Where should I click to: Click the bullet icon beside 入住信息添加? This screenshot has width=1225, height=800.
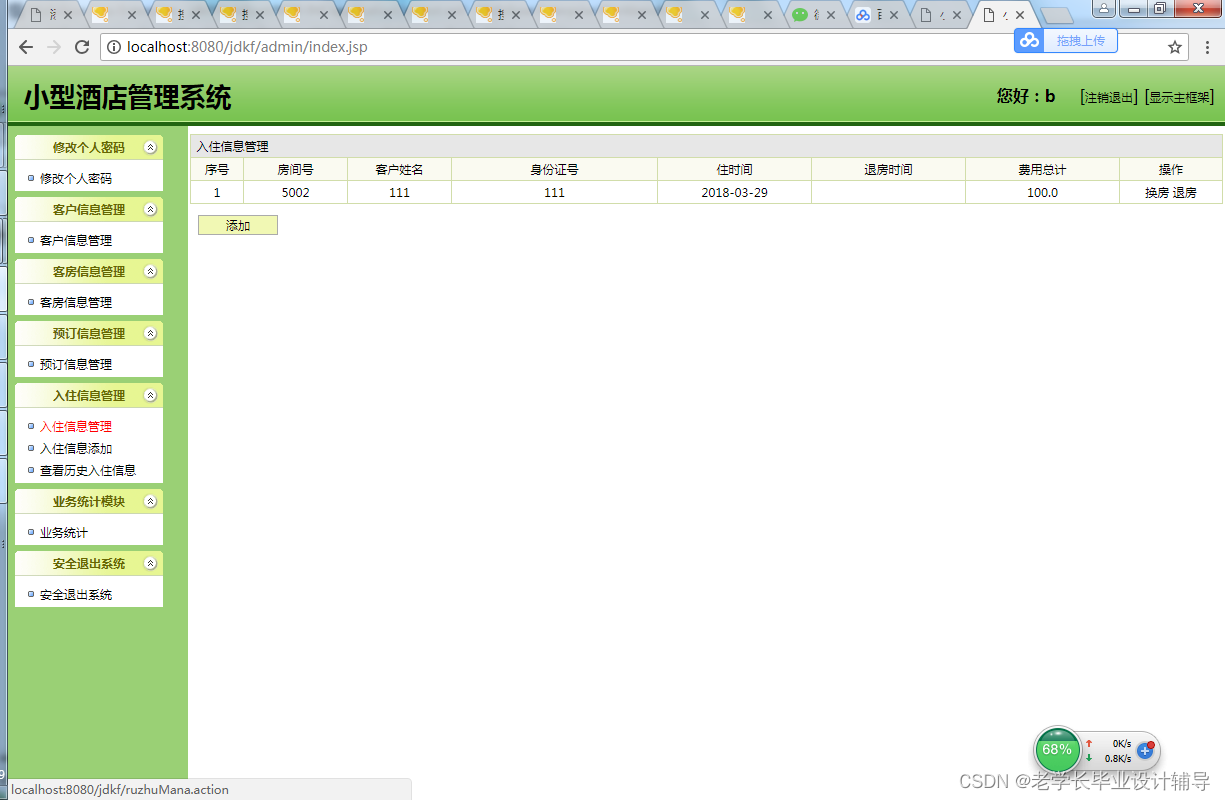tap(30, 448)
